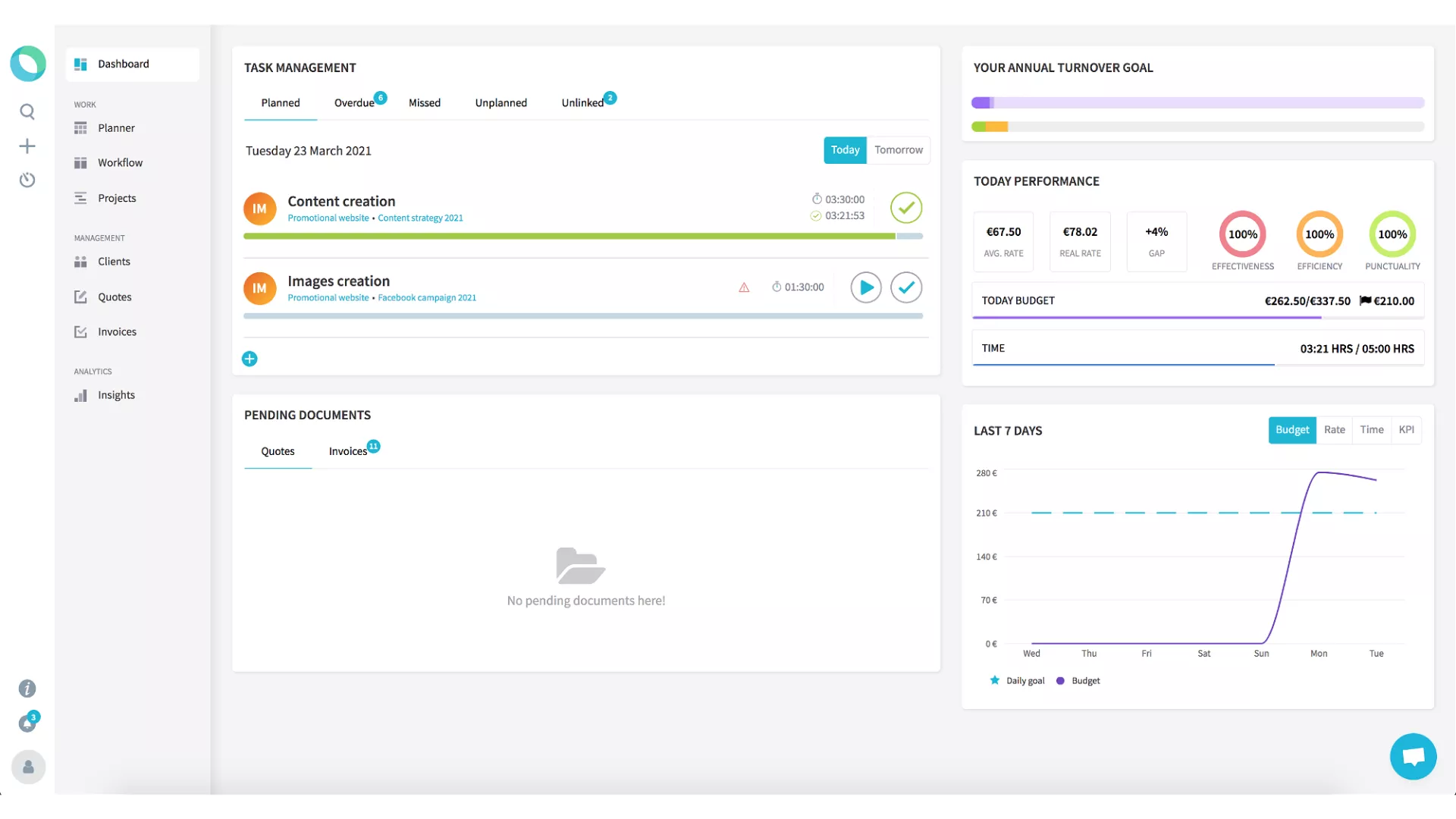The width and height of the screenshot is (1456, 819).
Task: Click the search magnifier icon in left rail
Action: tap(27, 112)
